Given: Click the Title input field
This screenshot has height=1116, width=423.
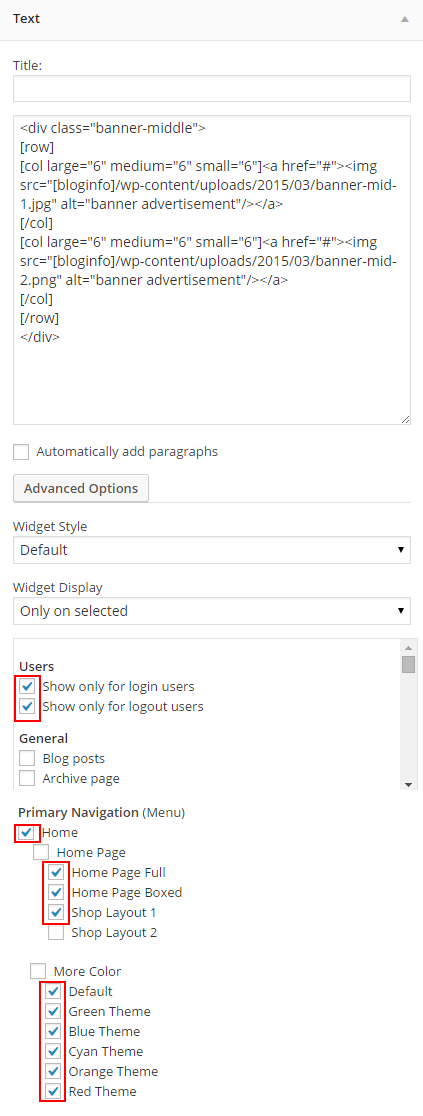Looking at the screenshot, I should [212, 88].
